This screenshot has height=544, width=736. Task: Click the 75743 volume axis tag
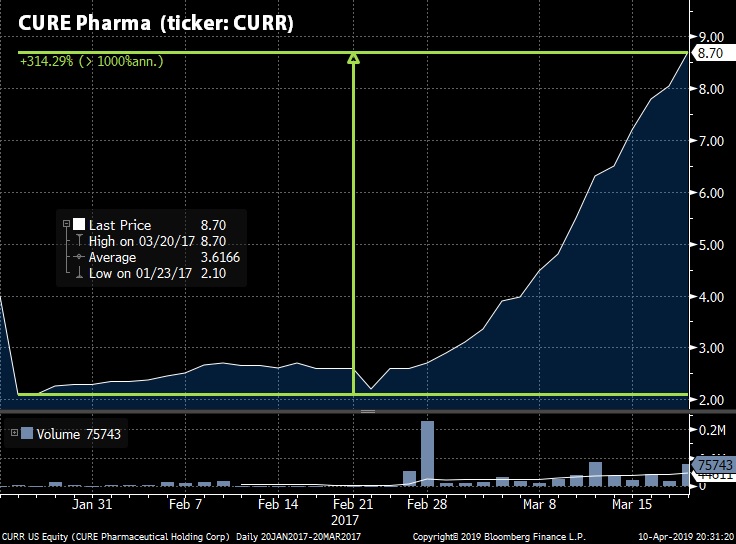point(712,466)
